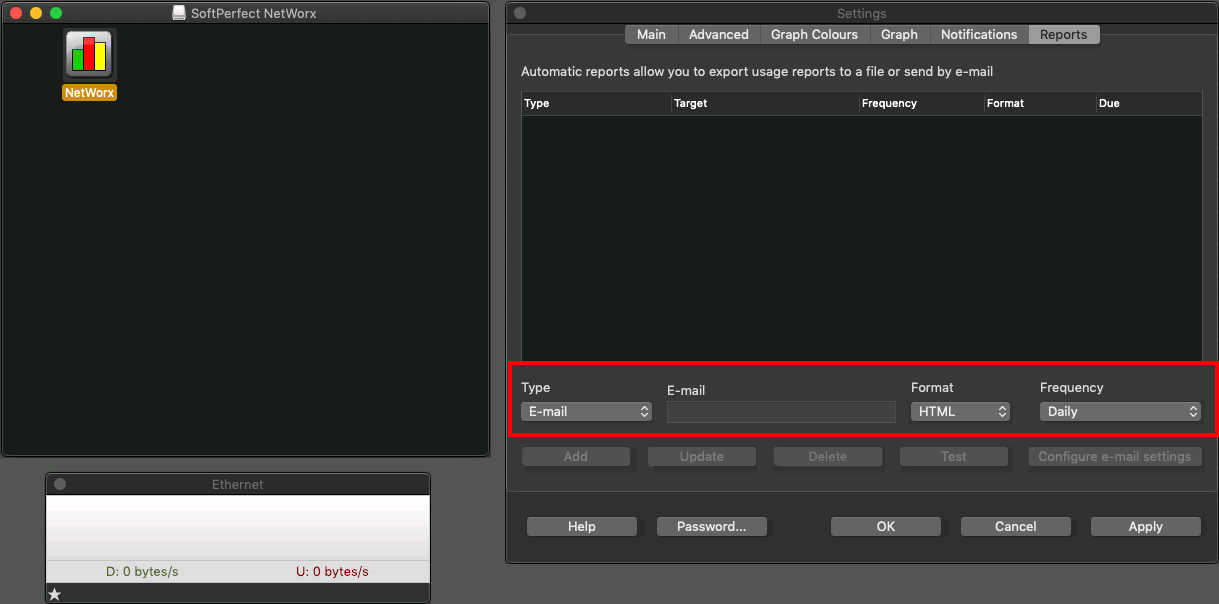Viewport: 1219px width, 604px height.
Task: Go to the Graph Colours tab
Action: [814, 34]
